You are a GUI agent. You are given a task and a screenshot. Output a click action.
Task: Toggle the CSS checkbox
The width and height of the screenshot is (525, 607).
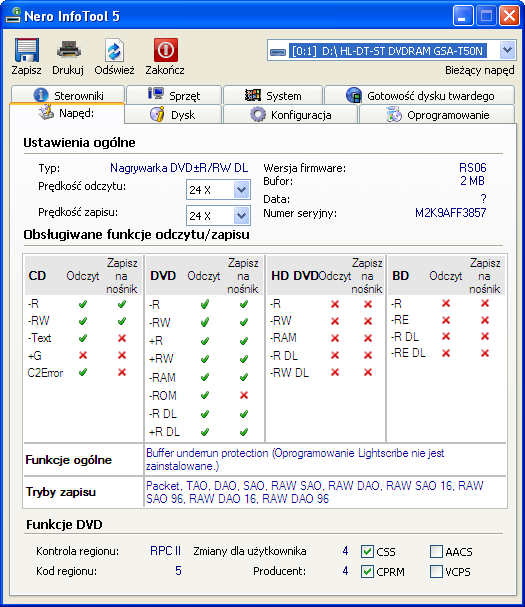367,551
